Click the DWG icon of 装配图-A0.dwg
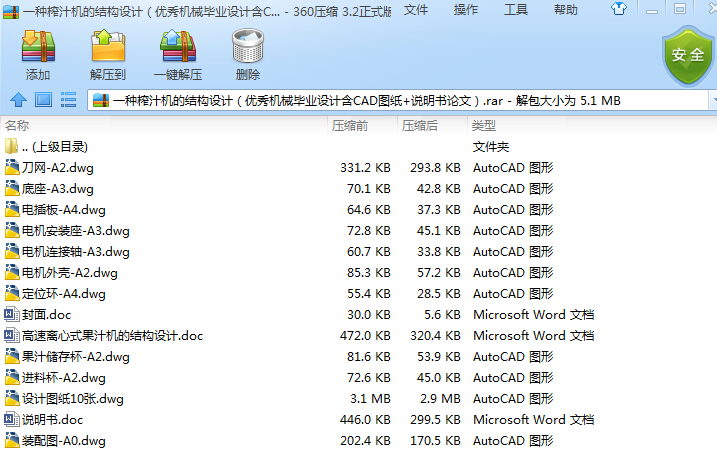Image resolution: width=717 pixels, height=456 pixels. pyautogui.click(x=11, y=440)
